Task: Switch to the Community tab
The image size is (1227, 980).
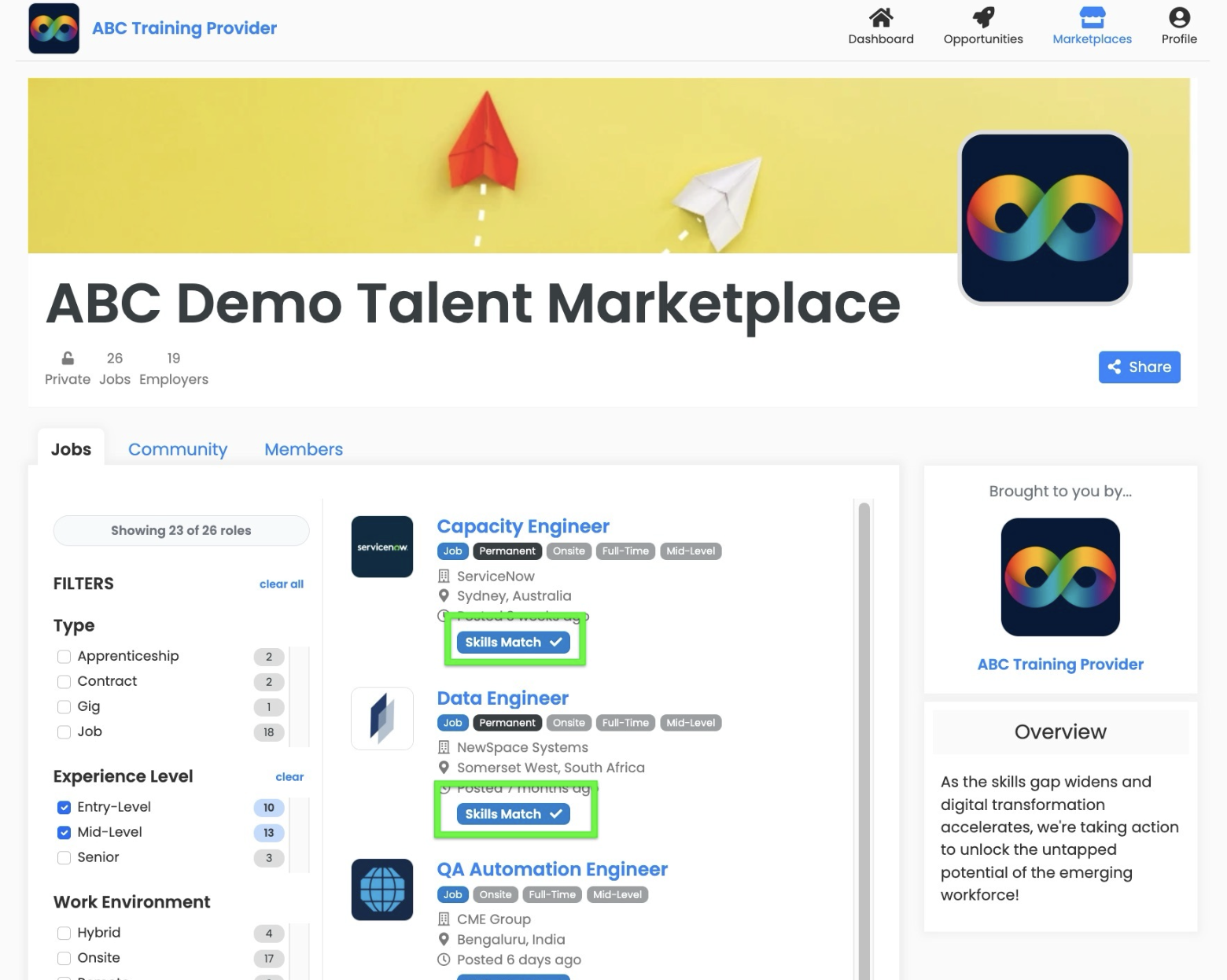Action: (x=178, y=449)
